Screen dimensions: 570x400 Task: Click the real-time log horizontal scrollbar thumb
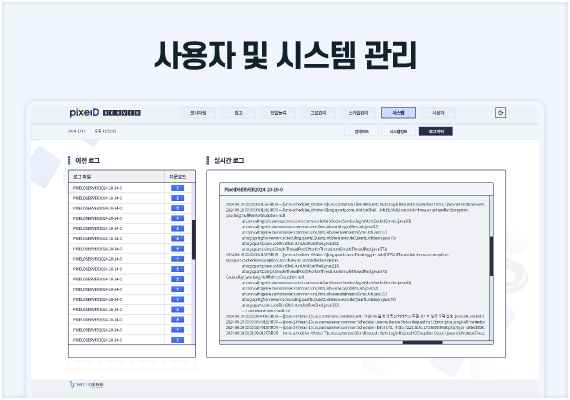(422, 342)
